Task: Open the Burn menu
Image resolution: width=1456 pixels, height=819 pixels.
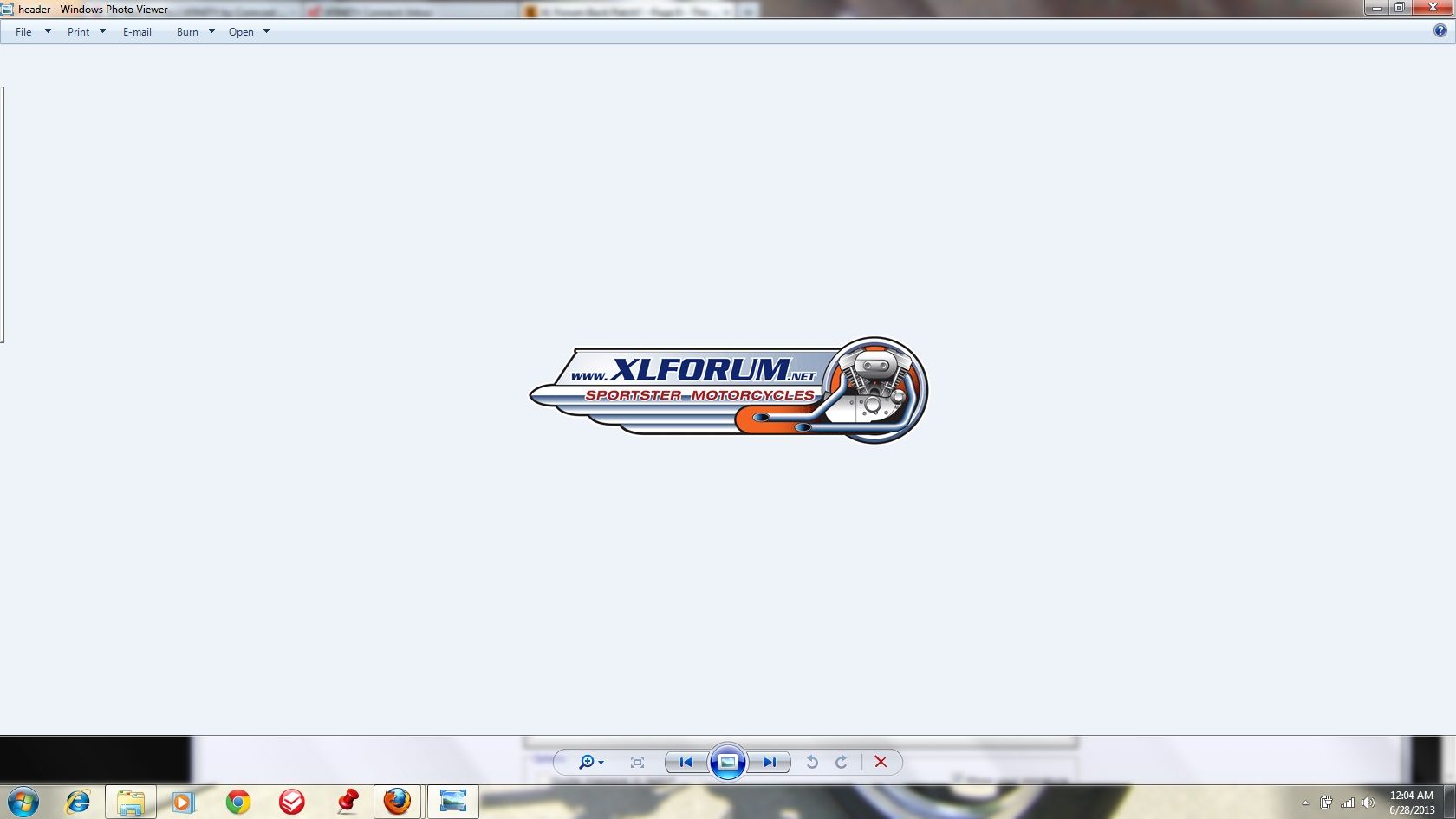Action: point(187,32)
